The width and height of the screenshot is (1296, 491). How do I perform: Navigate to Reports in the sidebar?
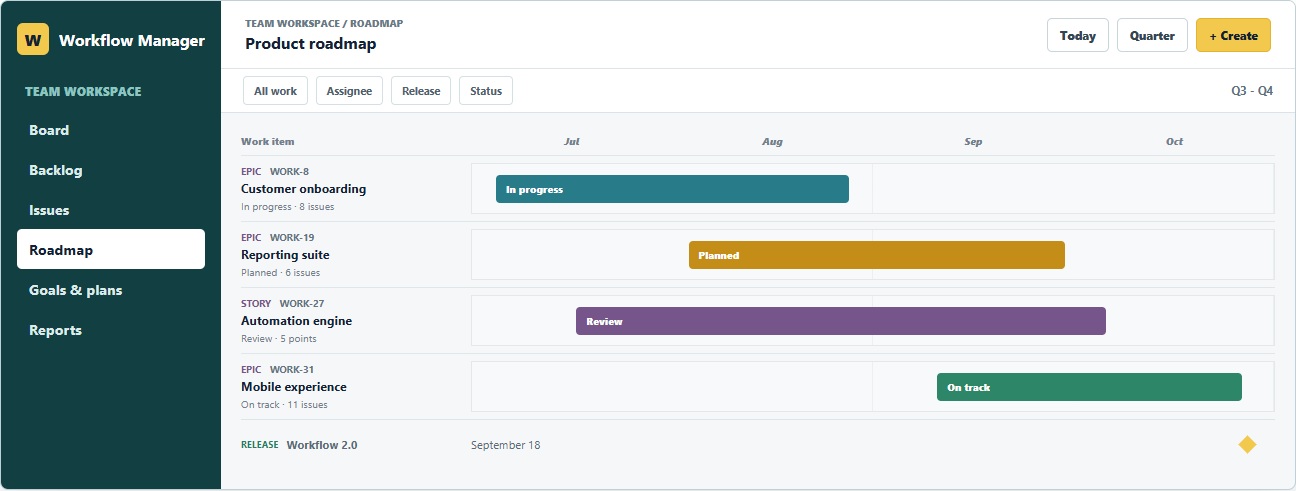tap(111, 330)
